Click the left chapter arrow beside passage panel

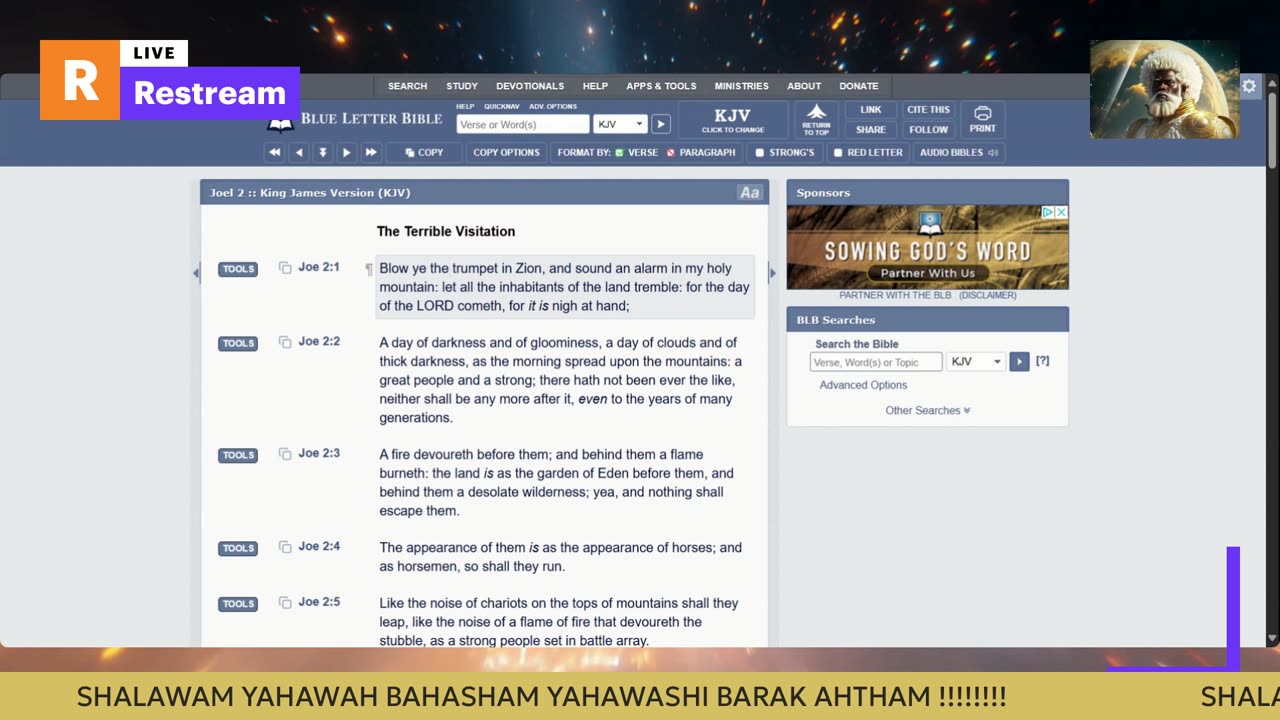pyautogui.click(x=196, y=273)
